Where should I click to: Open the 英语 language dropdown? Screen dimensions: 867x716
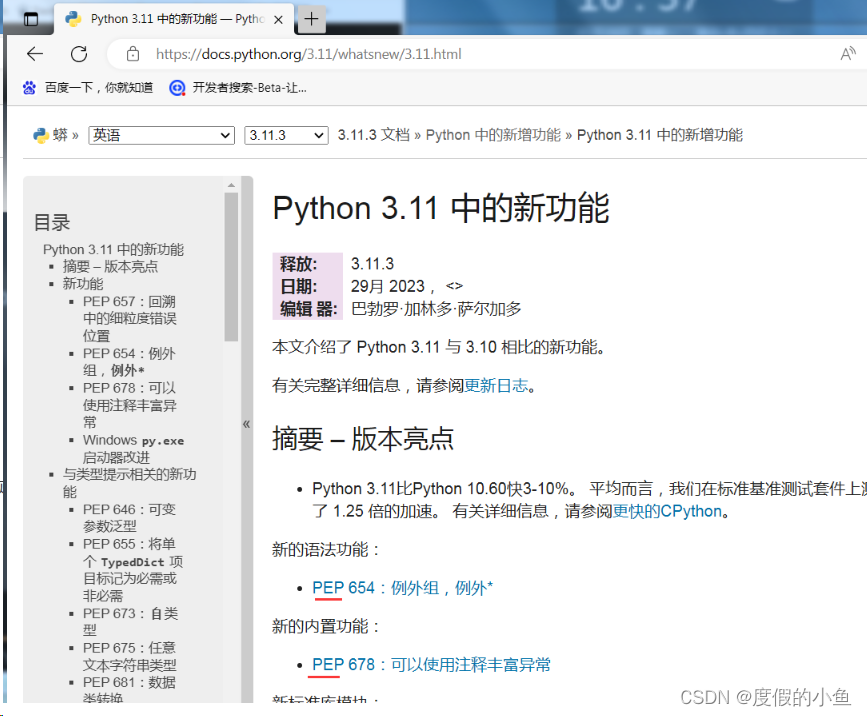tap(160, 134)
